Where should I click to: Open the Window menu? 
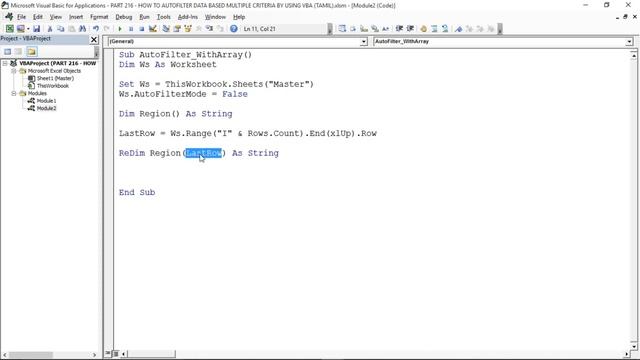coord(215,17)
